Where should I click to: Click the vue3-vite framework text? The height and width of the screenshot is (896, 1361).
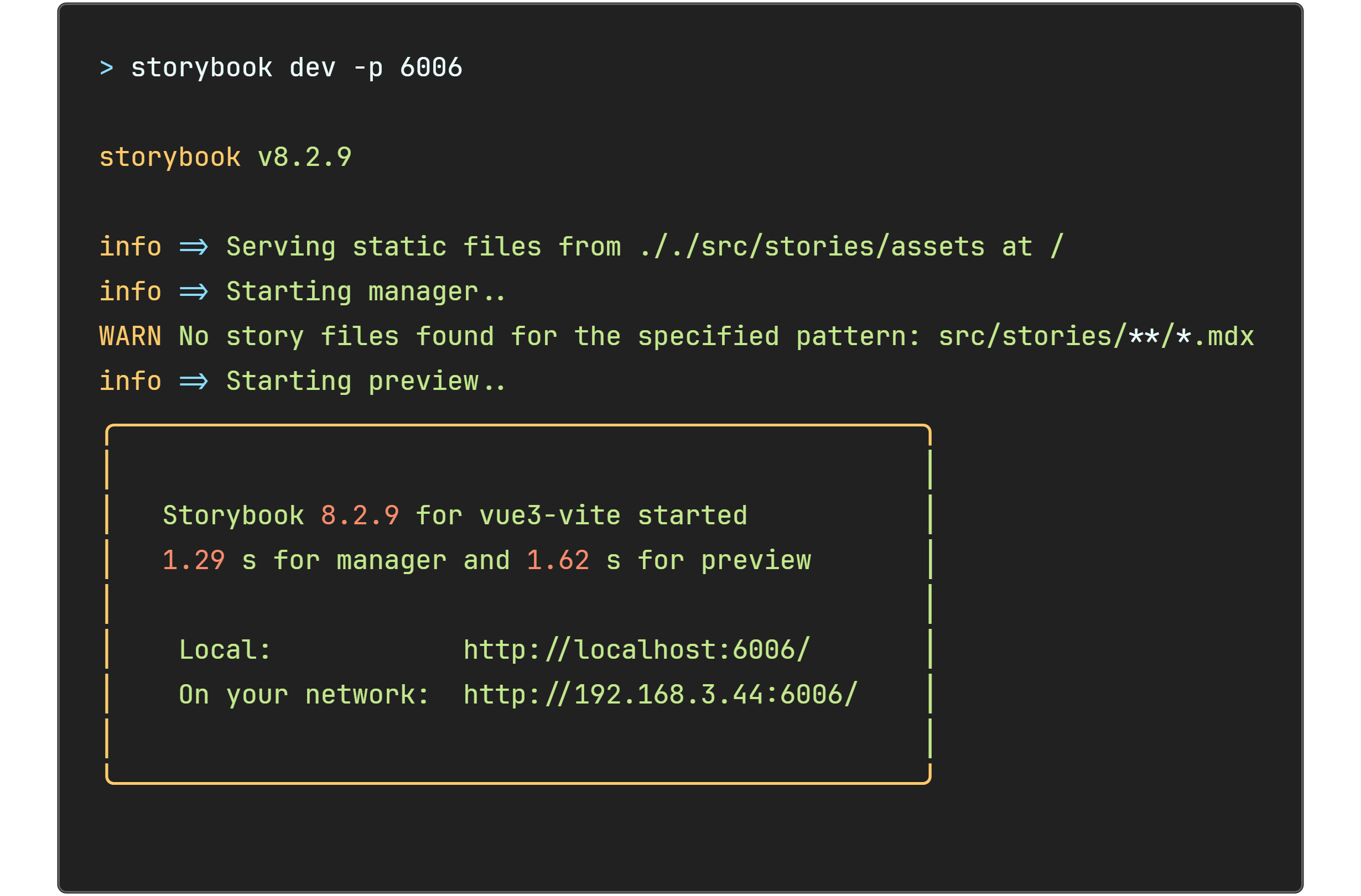[550, 517]
